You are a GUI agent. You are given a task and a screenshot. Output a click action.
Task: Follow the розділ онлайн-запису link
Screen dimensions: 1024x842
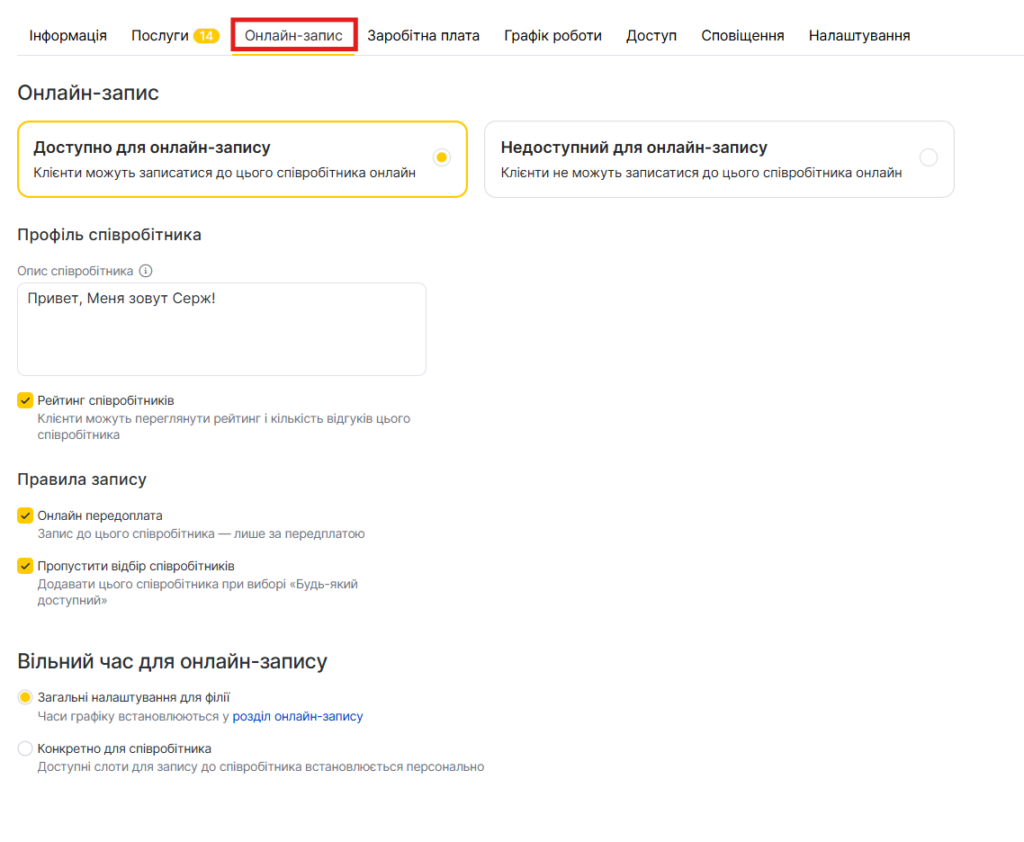pyautogui.click(x=298, y=716)
